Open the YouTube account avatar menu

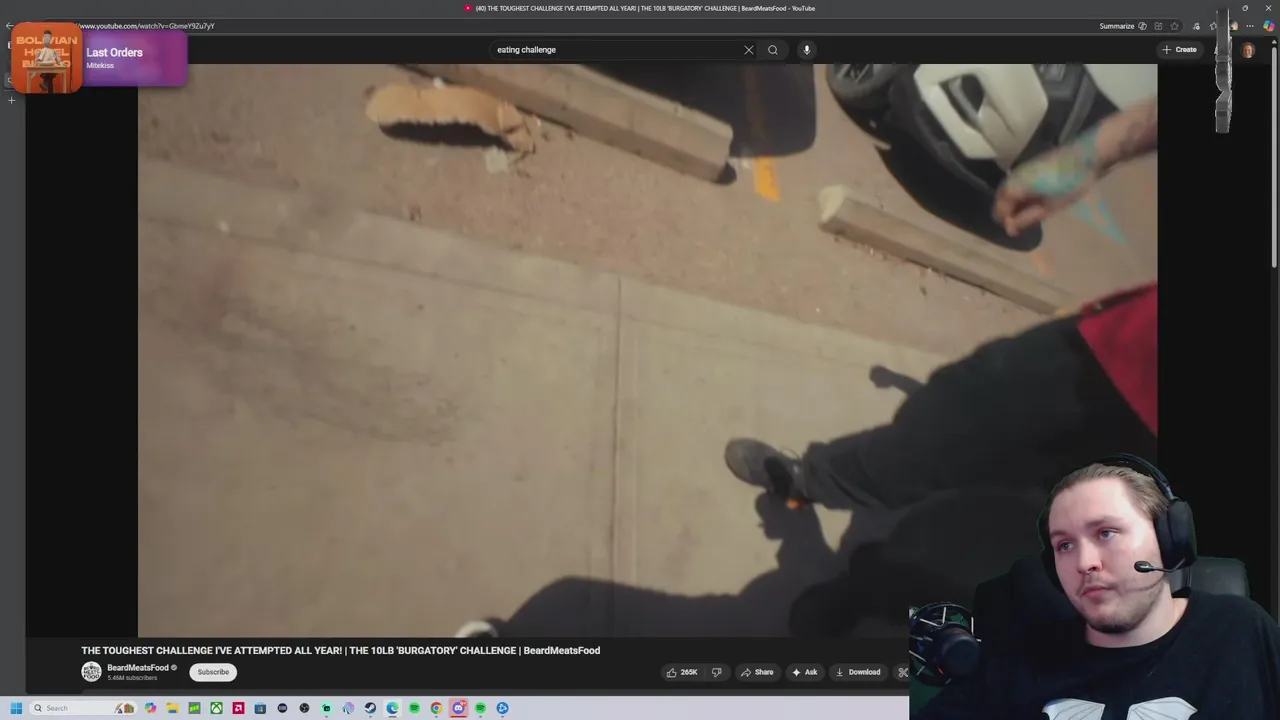tap(1248, 50)
